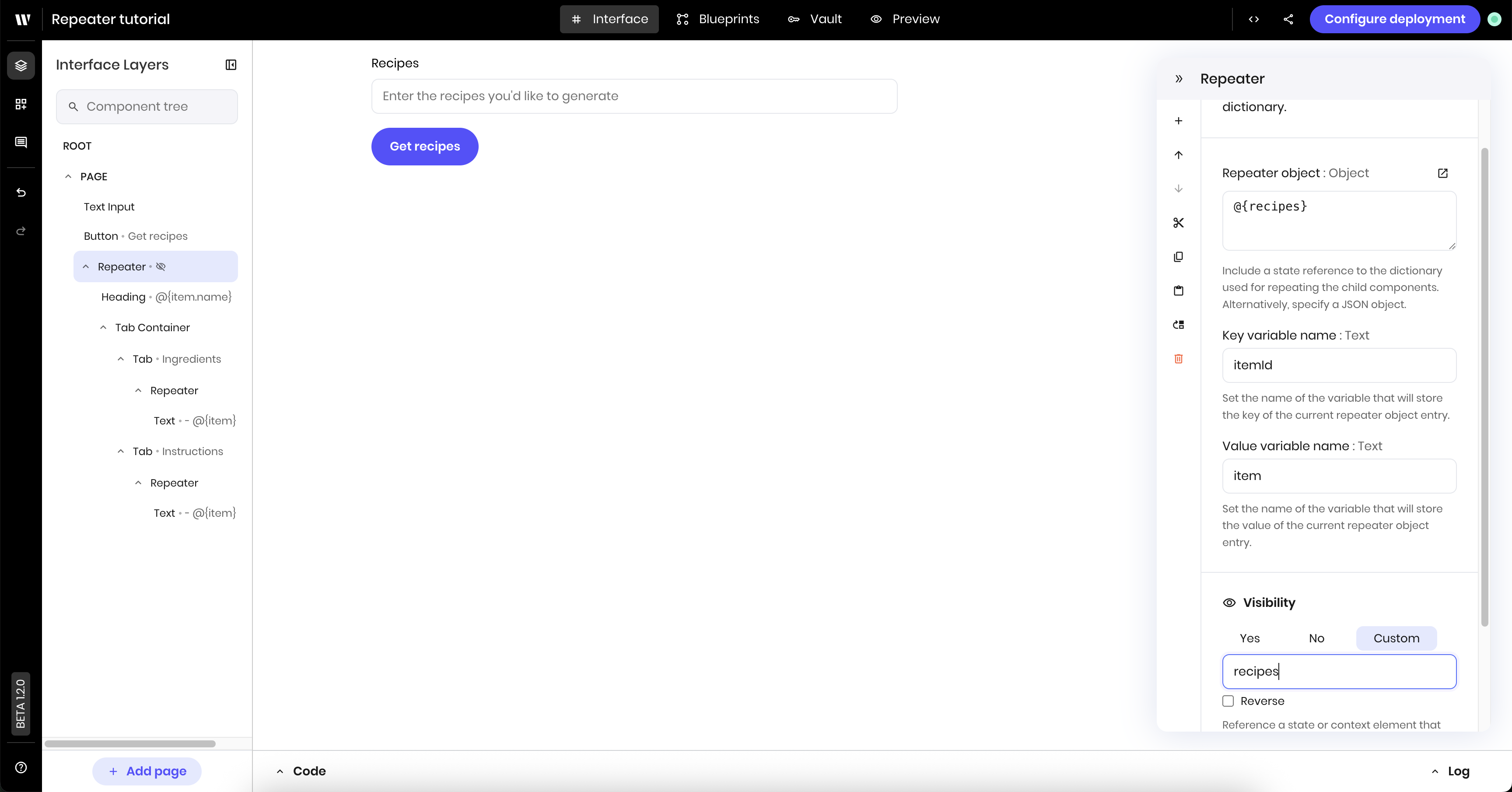Click the go-to-parent icon in settings toolbar

tap(1179, 325)
